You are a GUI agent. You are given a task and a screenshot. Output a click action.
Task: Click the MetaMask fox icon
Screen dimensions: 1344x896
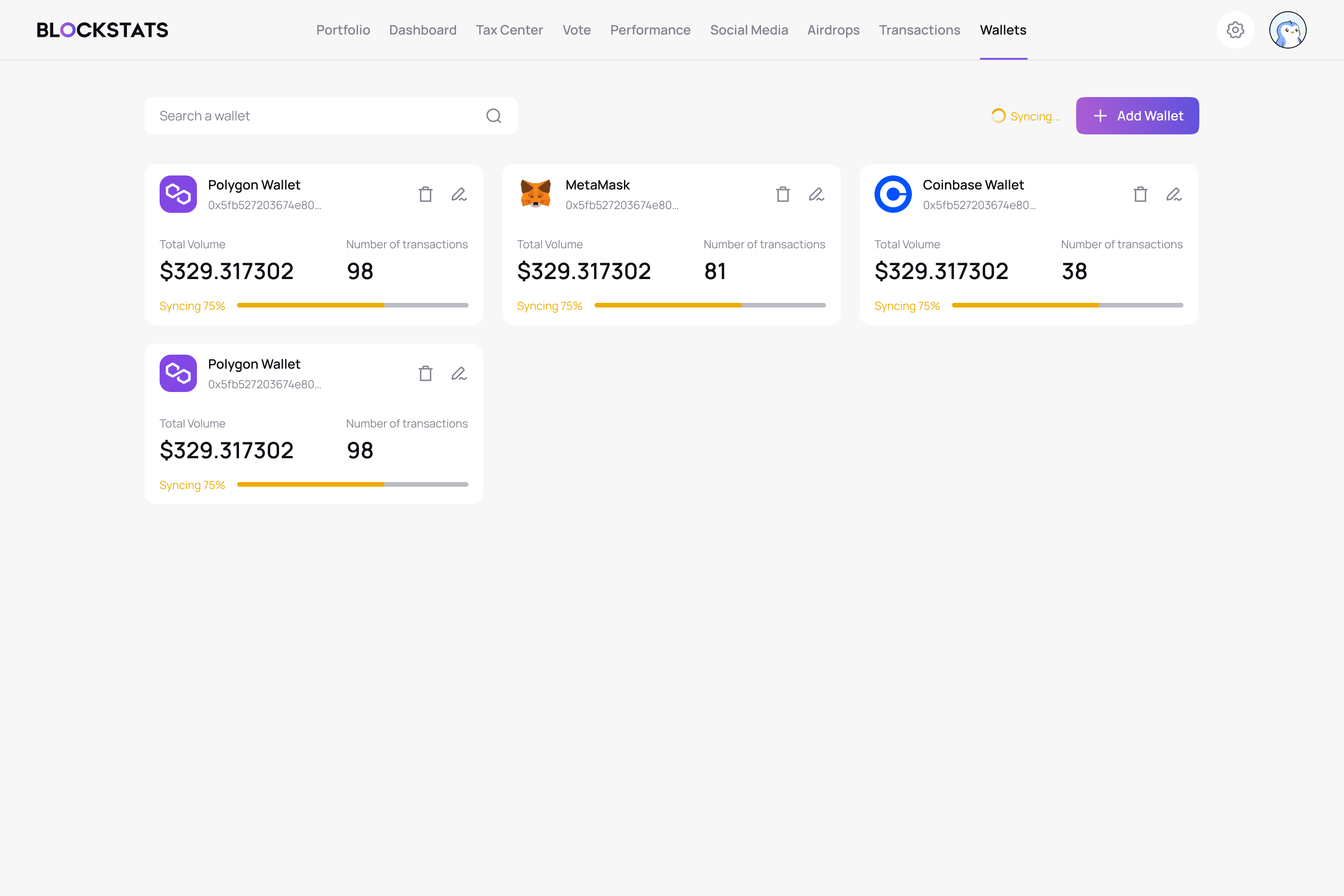(535, 194)
